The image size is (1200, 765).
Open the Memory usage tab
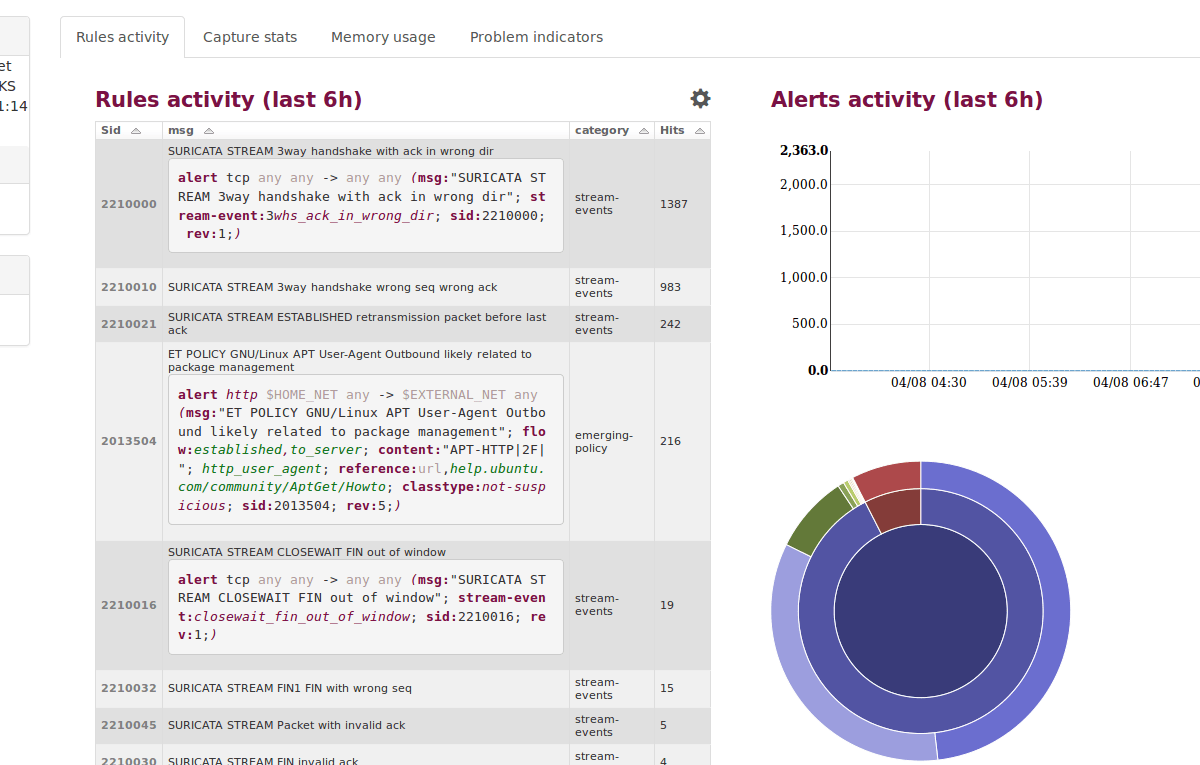coord(383,37)
